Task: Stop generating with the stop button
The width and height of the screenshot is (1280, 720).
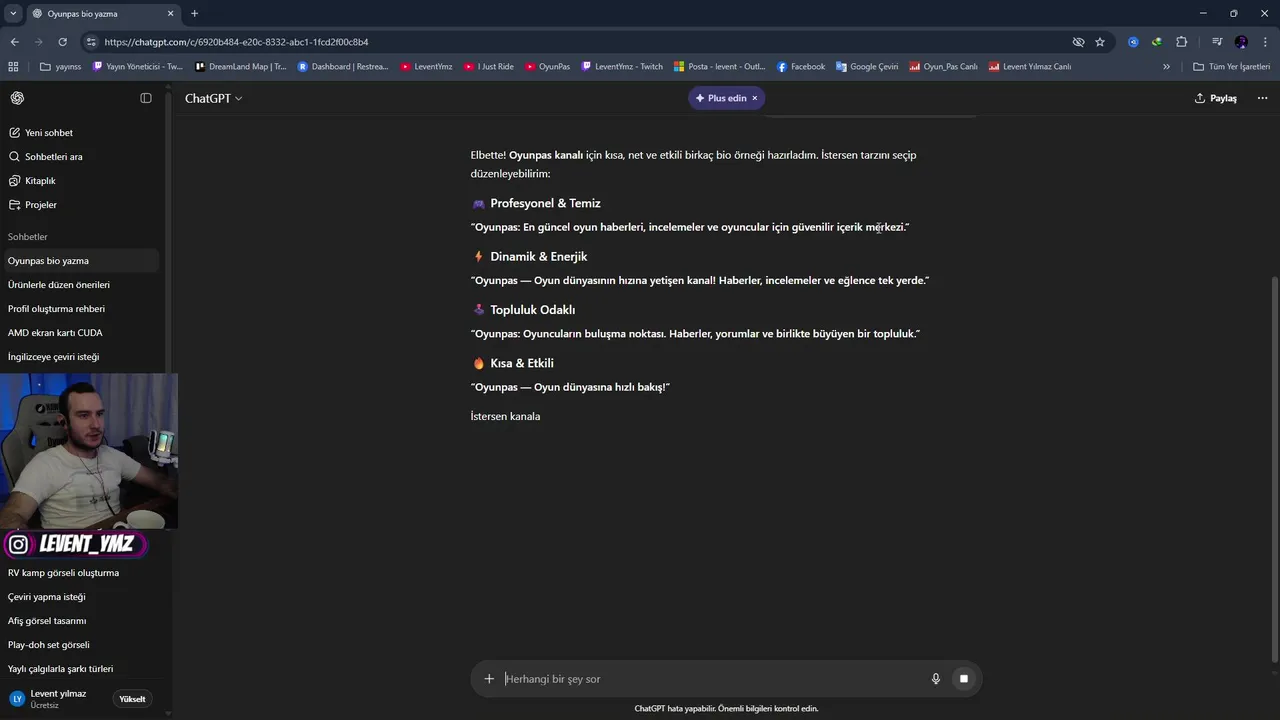Action: (964, 679)
